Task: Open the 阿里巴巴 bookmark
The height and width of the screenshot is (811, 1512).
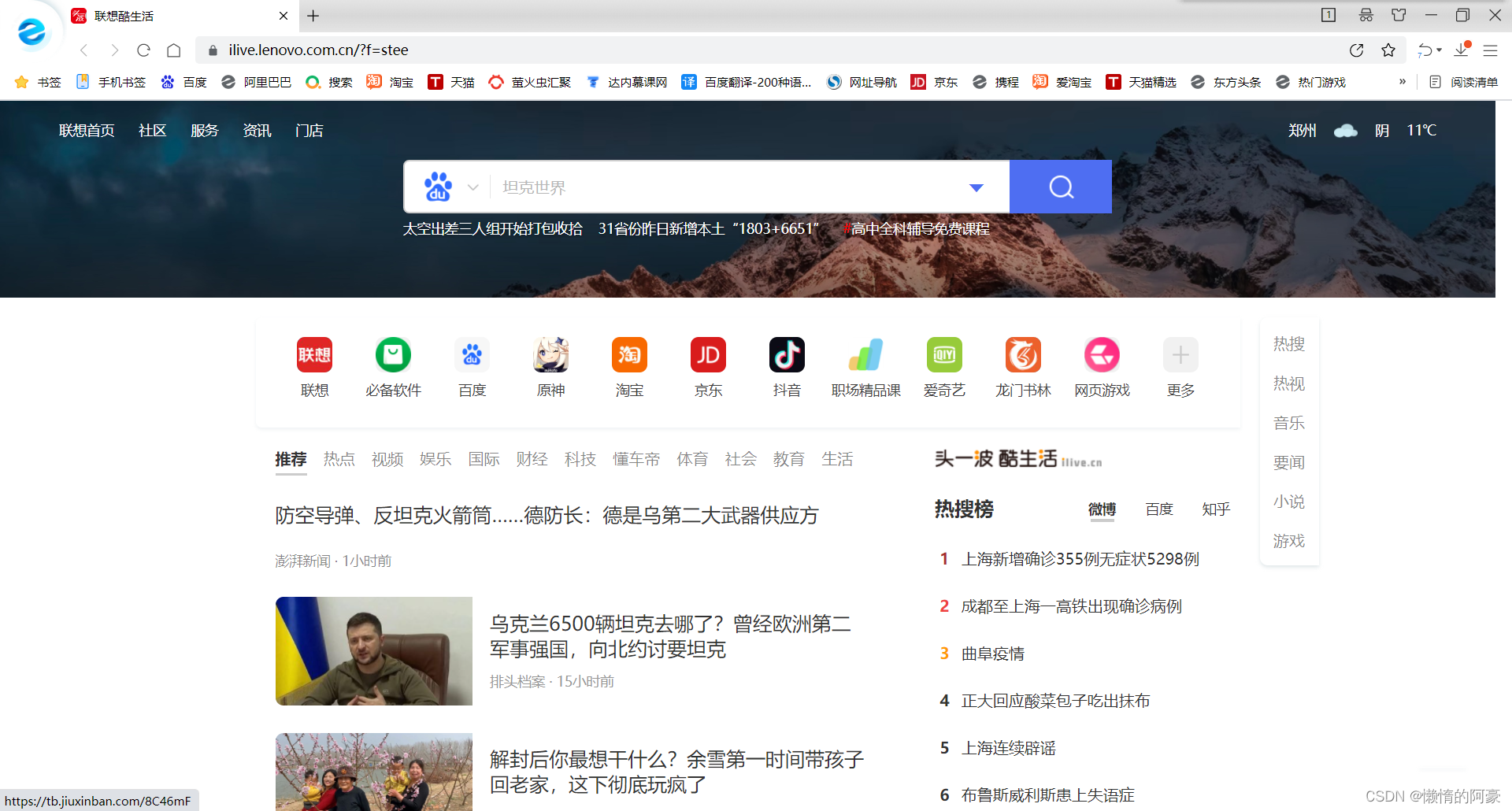Action: click(256, 82)
